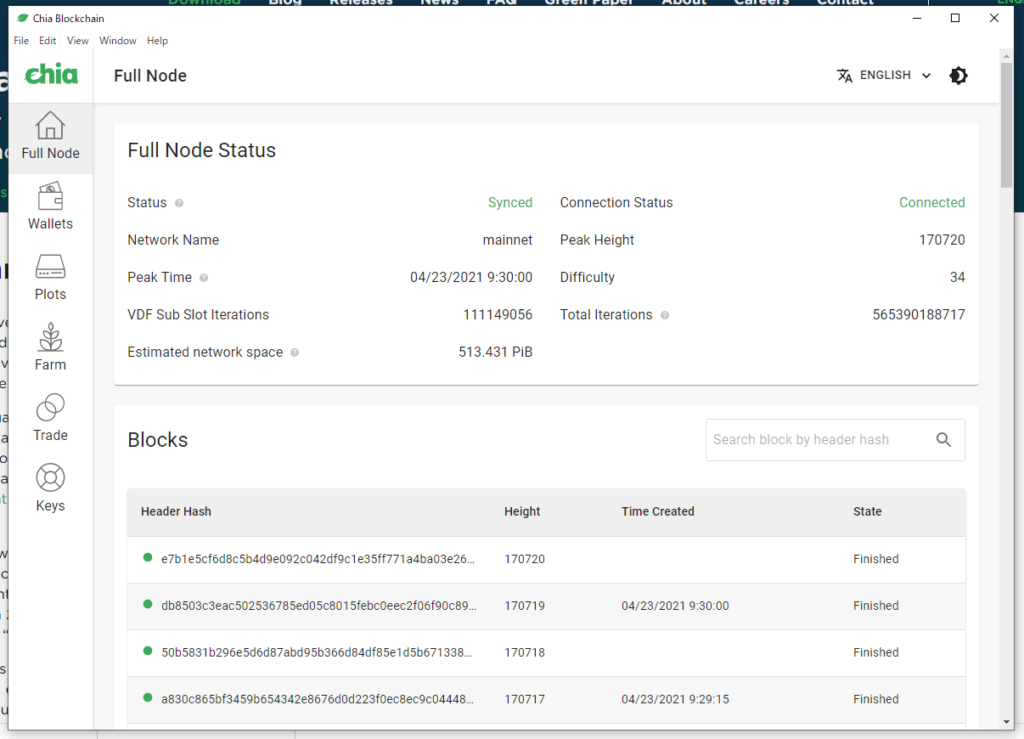Open the Wallets sidebar icon

click(50, 196)
